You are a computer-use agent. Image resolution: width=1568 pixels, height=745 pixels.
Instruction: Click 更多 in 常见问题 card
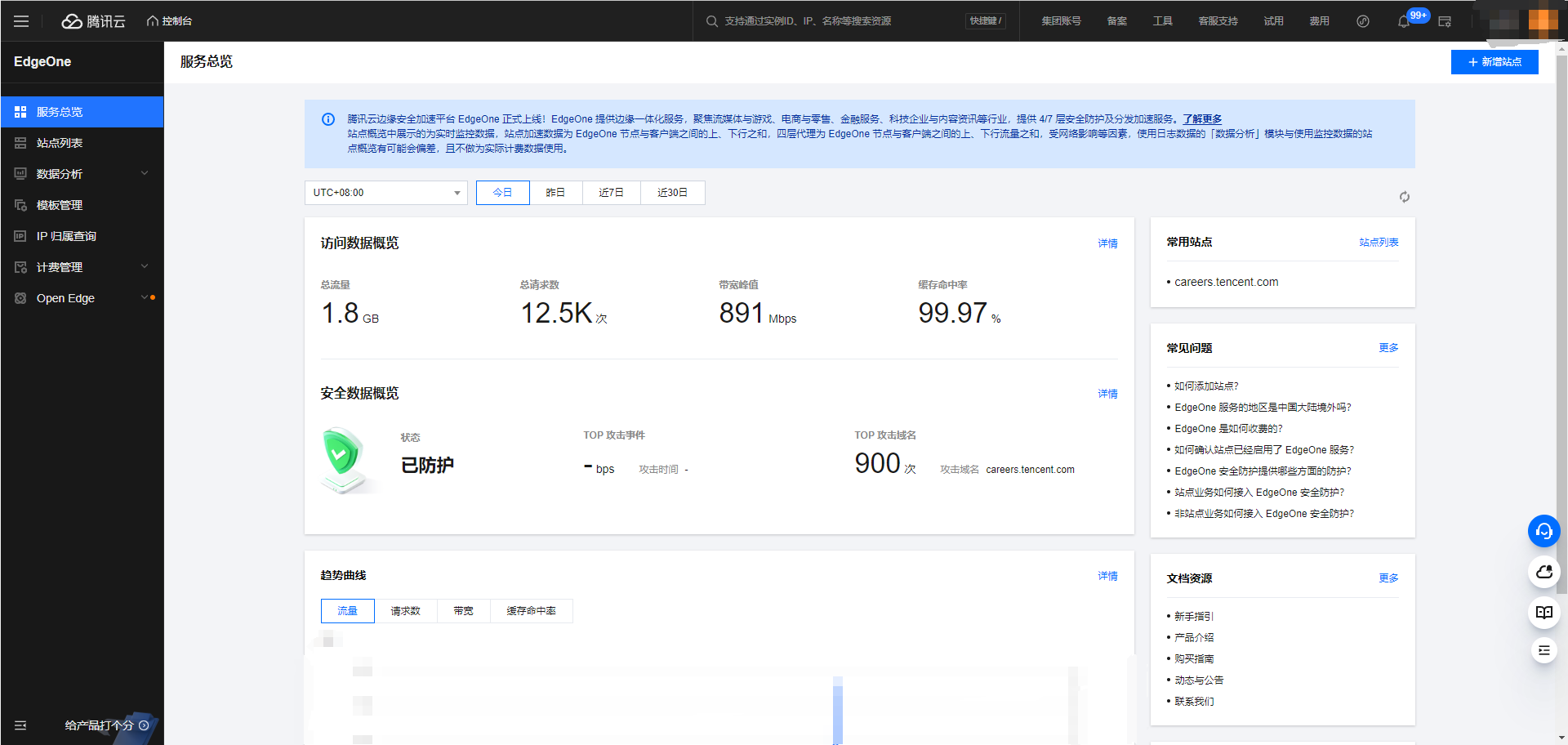[x=1388, y=348]
